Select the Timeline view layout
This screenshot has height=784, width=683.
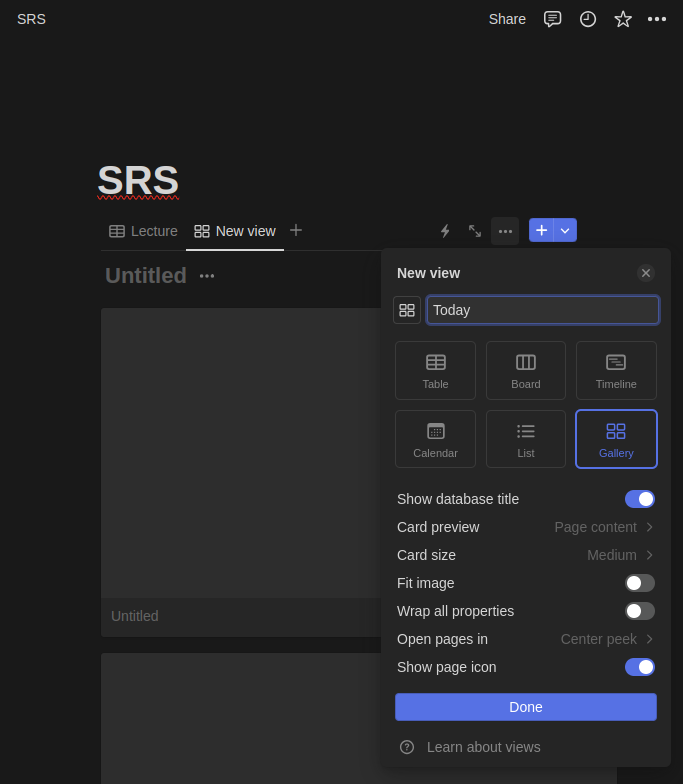(x=616, y=370)
